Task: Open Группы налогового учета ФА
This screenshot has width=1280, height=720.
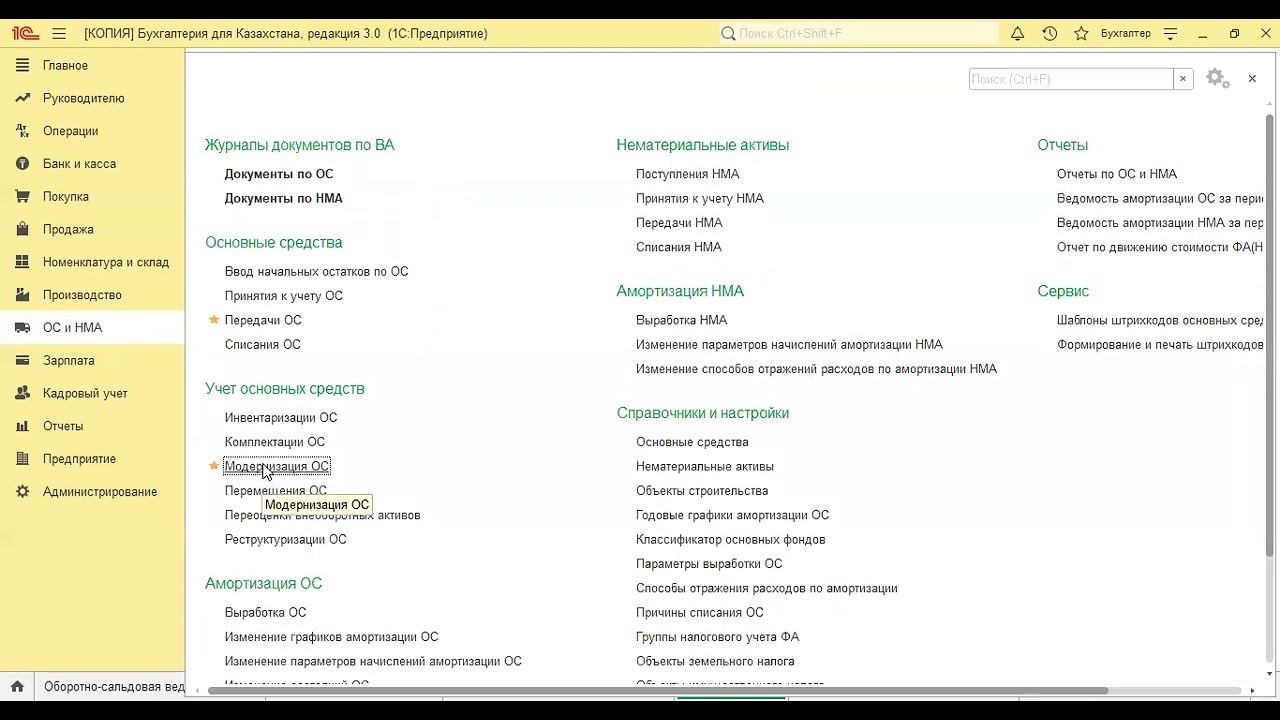Action: [718, 637]
